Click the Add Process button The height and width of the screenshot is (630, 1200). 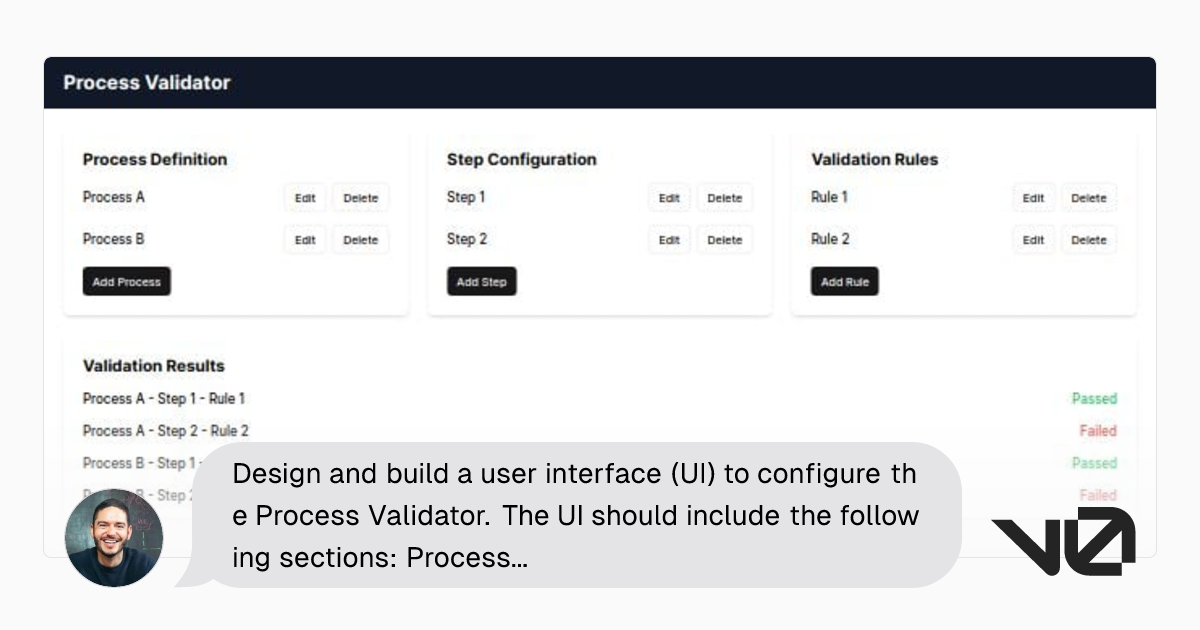pyautogui.click(x=126, y=281)
